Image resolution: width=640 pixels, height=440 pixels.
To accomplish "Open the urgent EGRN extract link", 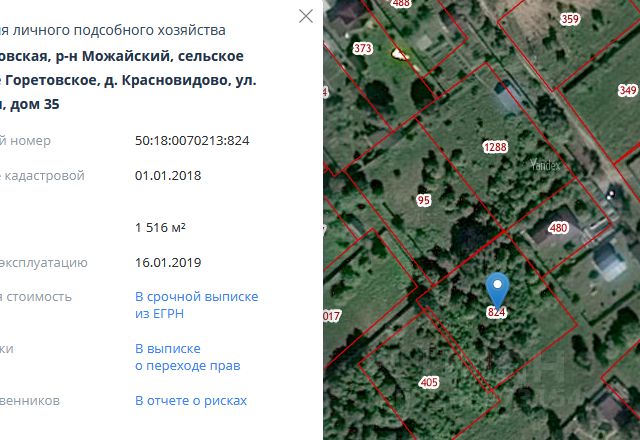I will point(196,305).
